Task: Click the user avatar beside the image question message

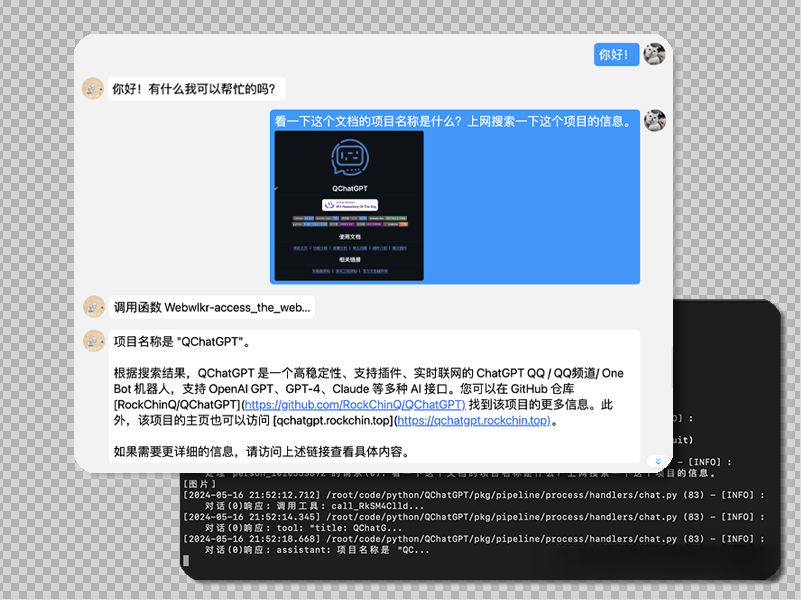Action: click(654, 121)
